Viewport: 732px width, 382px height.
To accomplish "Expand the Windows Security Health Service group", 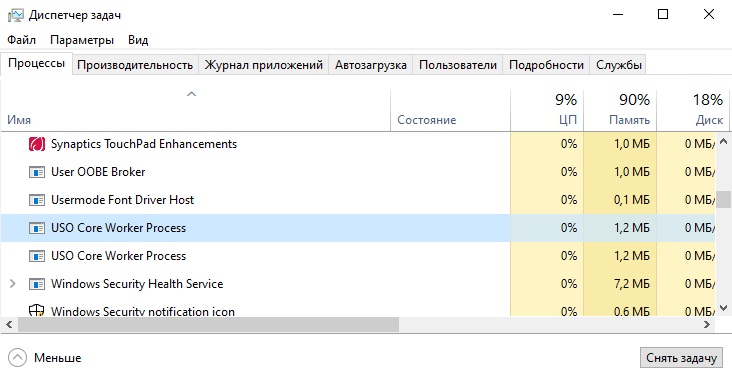I will point(13,283).
